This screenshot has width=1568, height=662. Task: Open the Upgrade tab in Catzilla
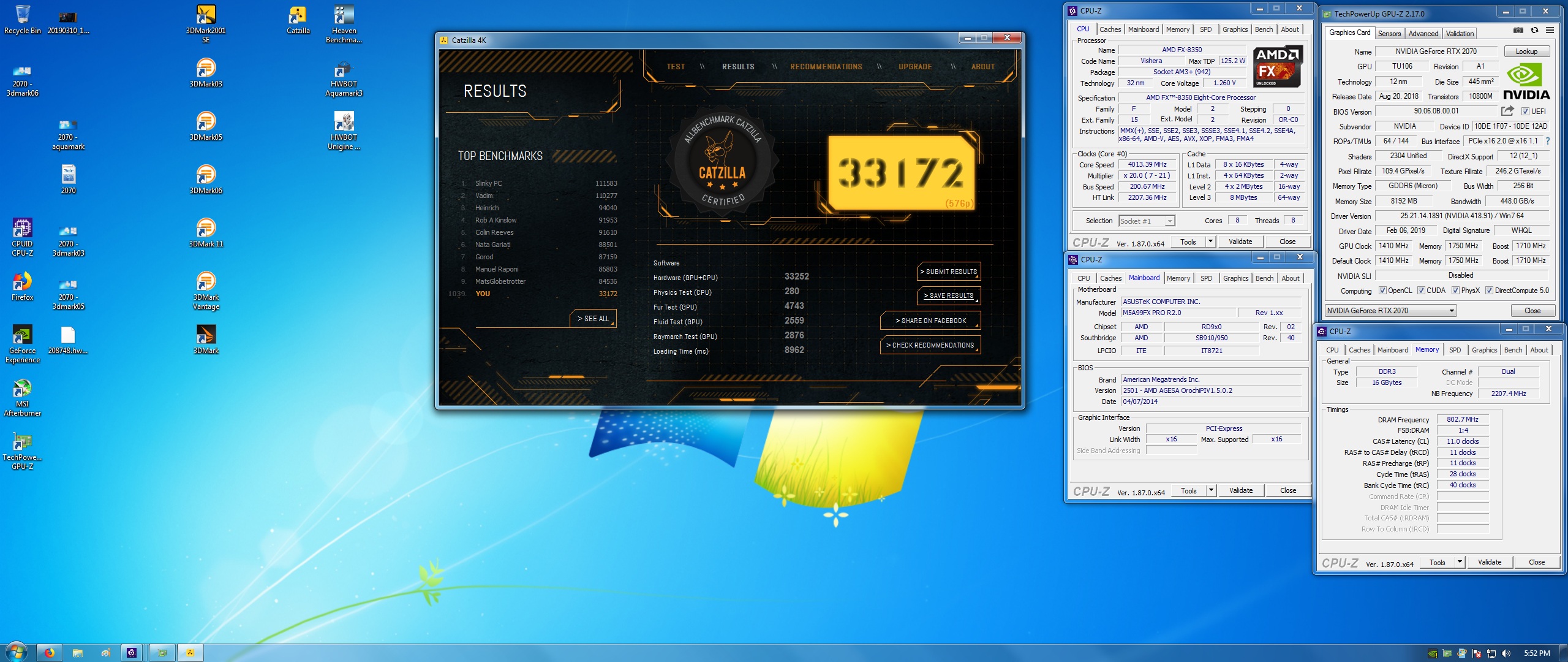[915, 67]
